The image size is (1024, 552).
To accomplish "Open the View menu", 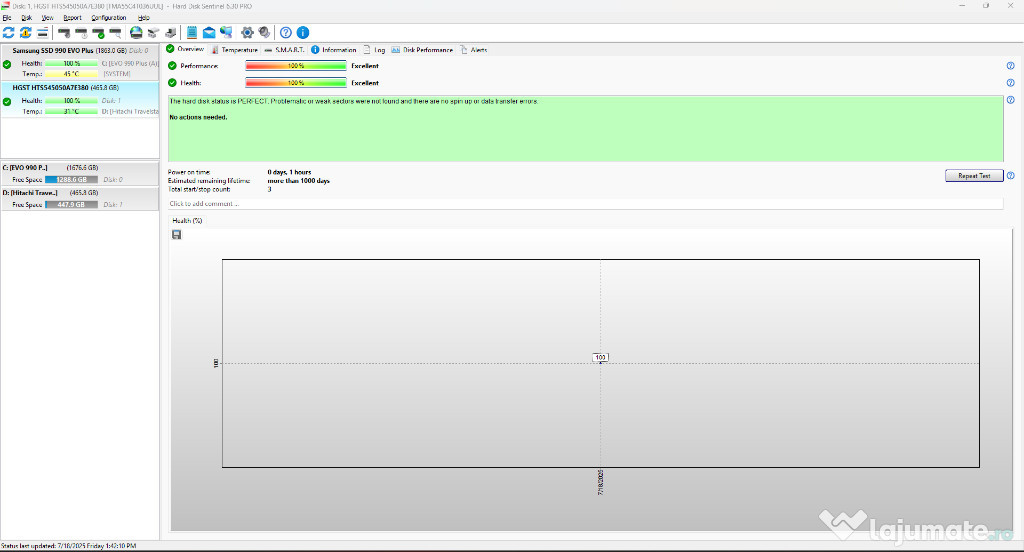I will tap(48, 18).
